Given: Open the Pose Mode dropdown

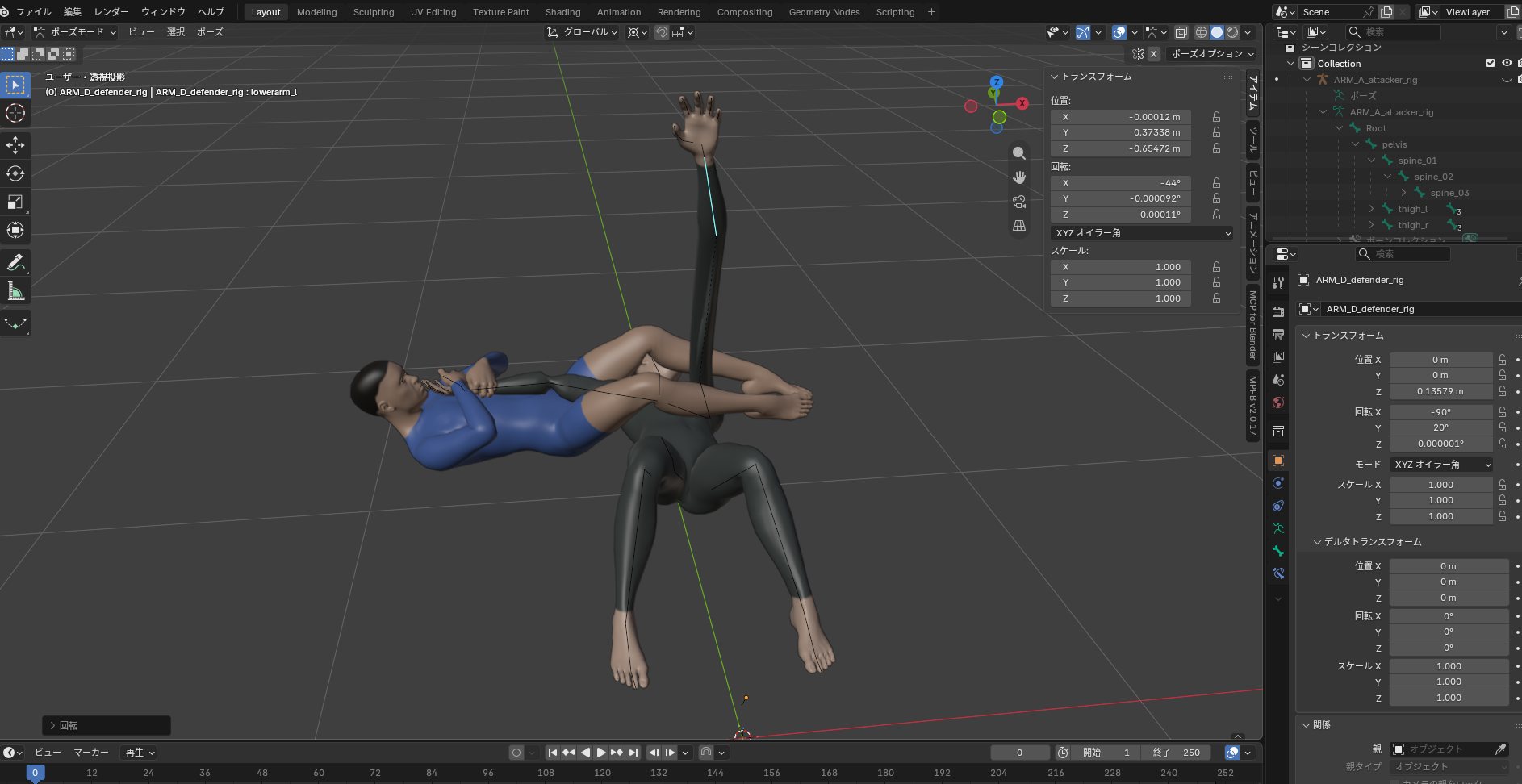Looking at the screenshot, I should coord(74,32).
